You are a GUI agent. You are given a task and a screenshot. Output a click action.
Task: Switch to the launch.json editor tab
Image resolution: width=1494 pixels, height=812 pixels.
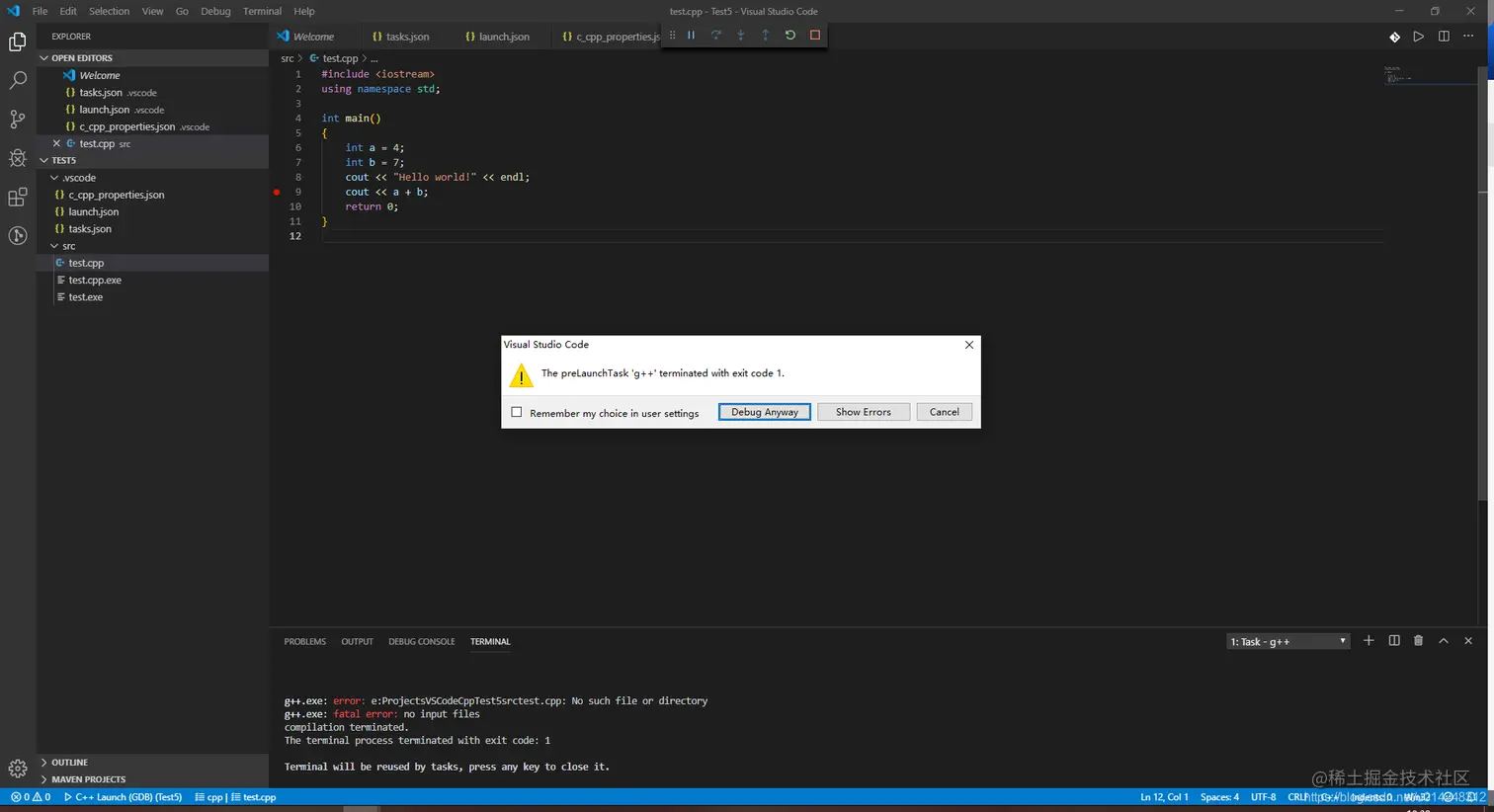pyautogui.click(x=504, y=37)
